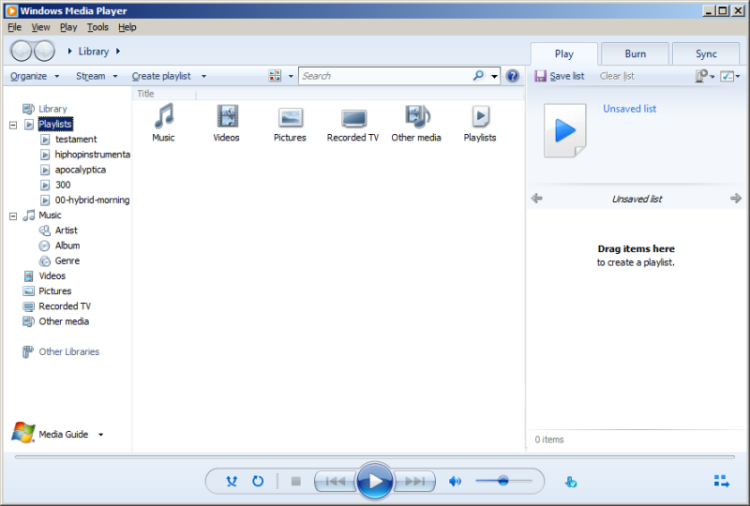Viewport: 750px width, 506px height.
Task: Click the Previous track button
Action: coord(335,481)
